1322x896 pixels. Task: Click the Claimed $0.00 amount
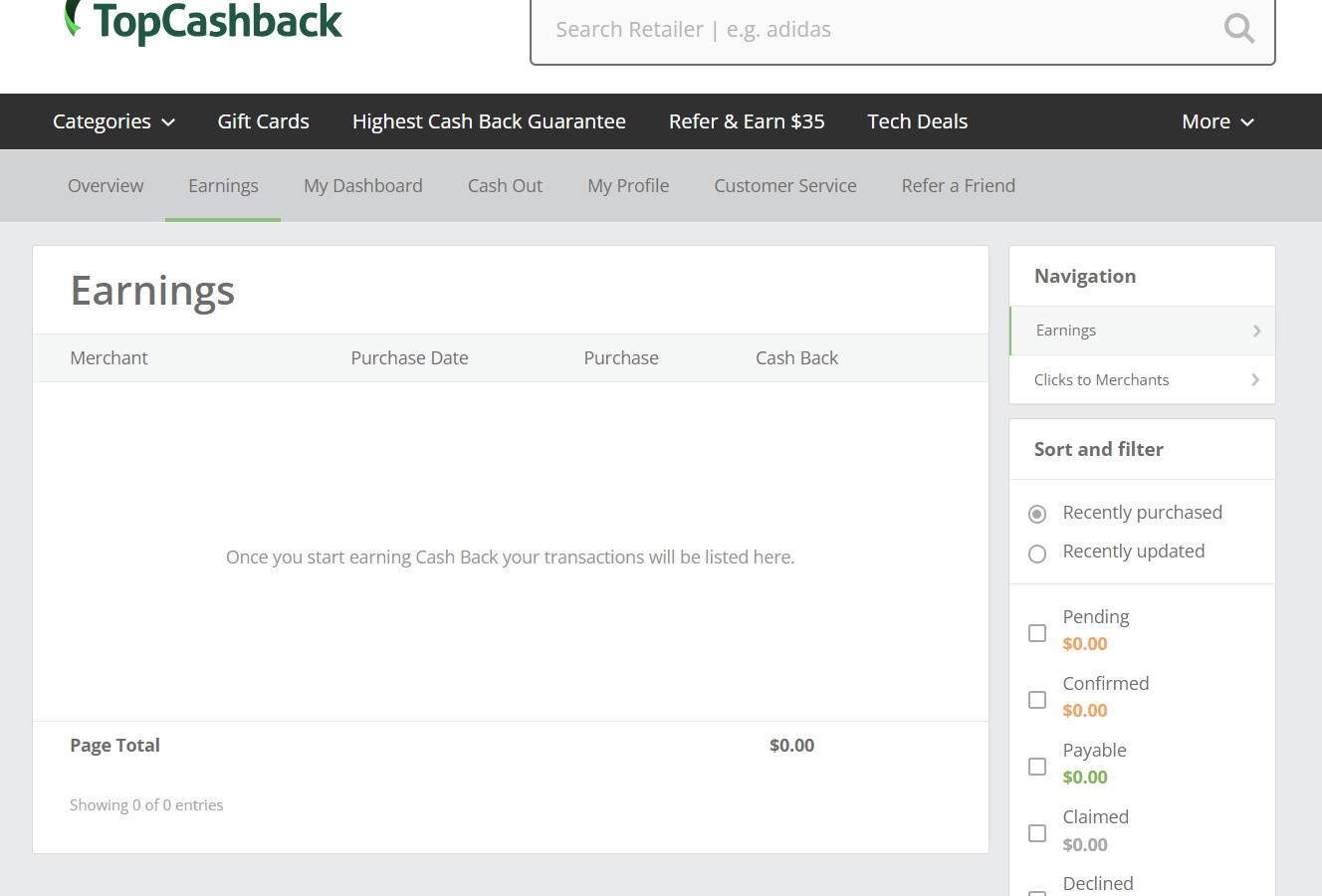point(1085,844)
